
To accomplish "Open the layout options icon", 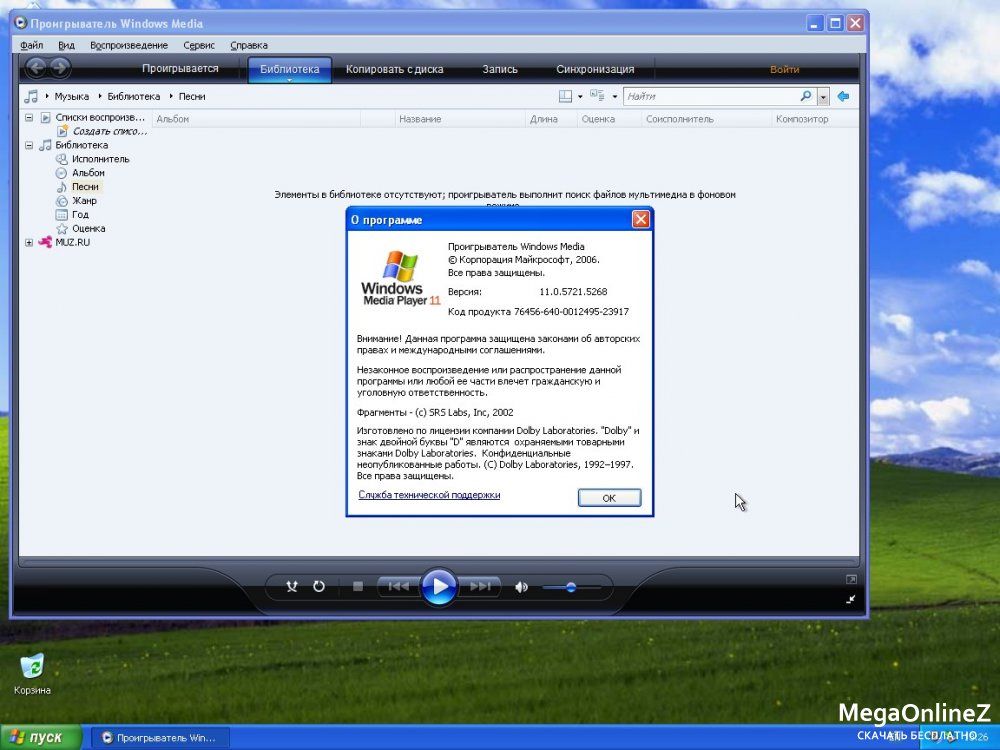I will coord(565,96).
